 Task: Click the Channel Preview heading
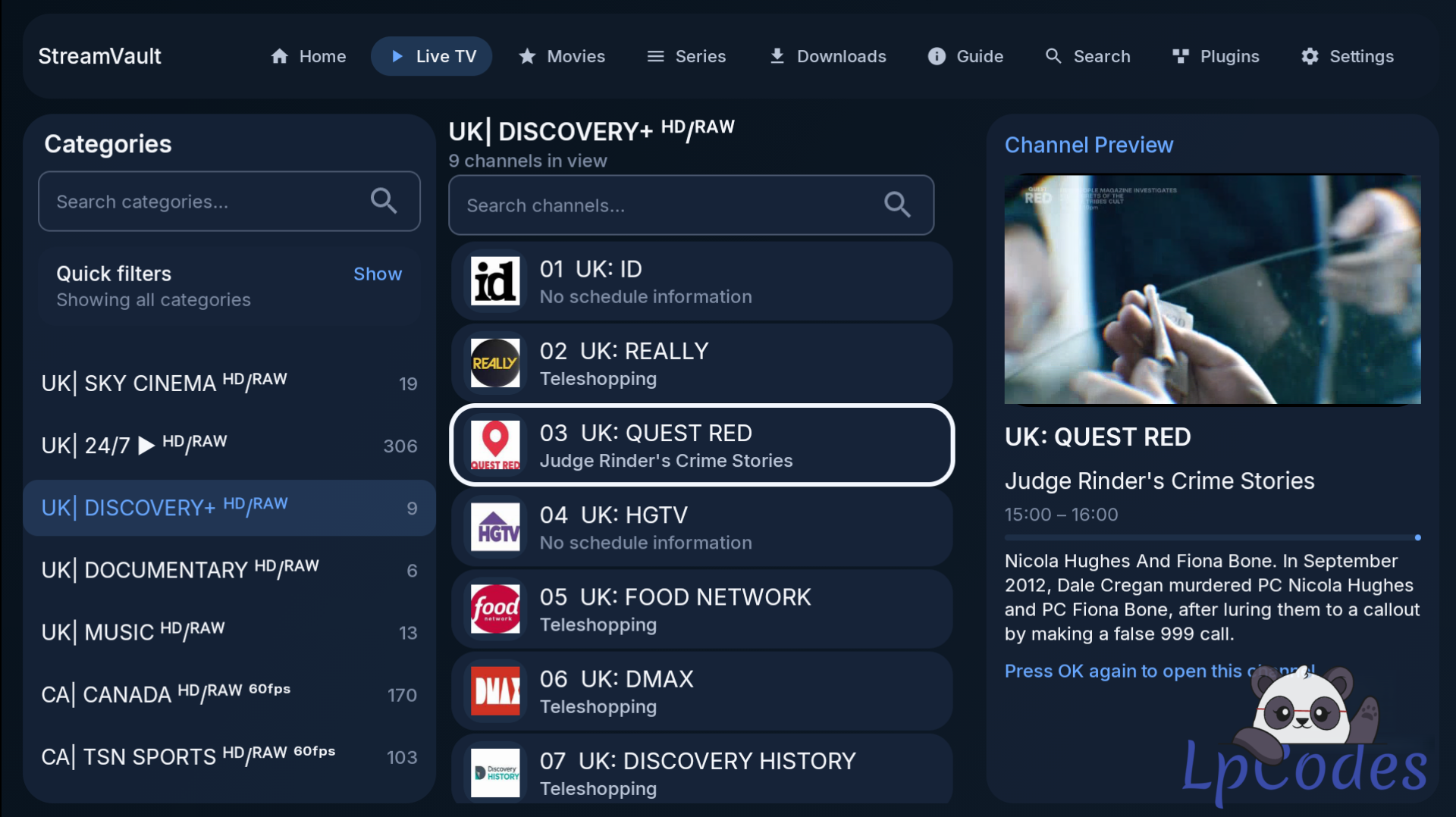coord(1089,145)
